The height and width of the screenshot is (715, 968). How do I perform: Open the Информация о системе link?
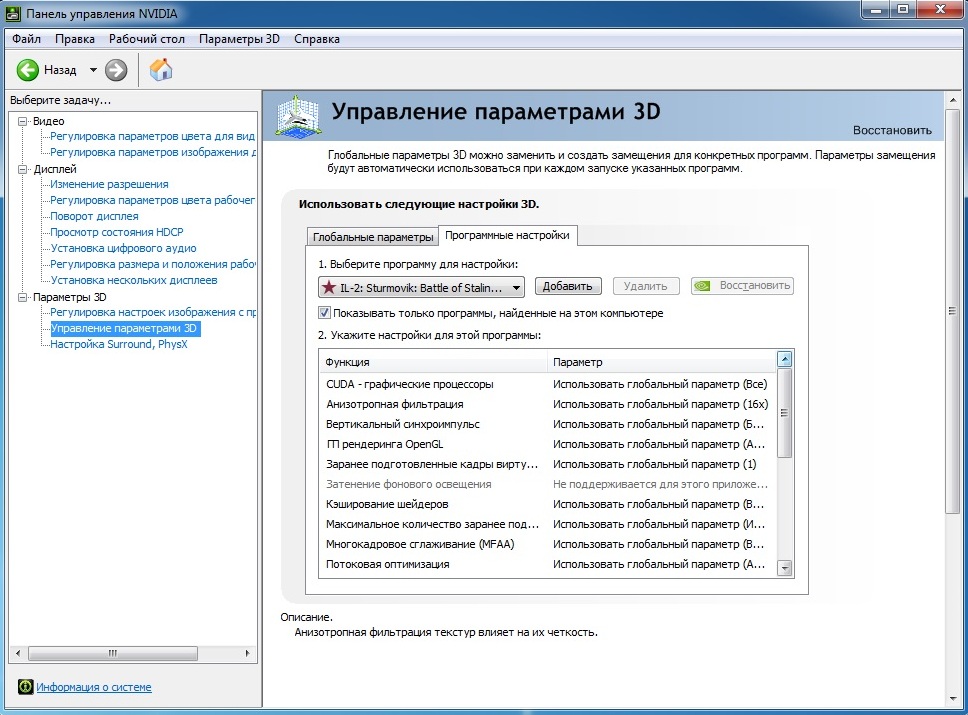[94, 687]
